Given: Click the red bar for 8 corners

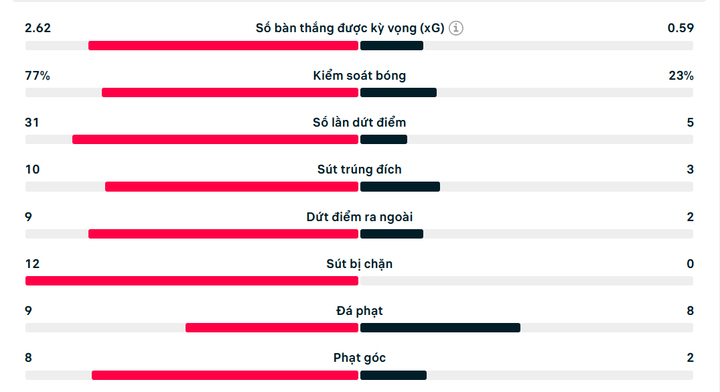Looking at the screenshot, I should point(225,375).
